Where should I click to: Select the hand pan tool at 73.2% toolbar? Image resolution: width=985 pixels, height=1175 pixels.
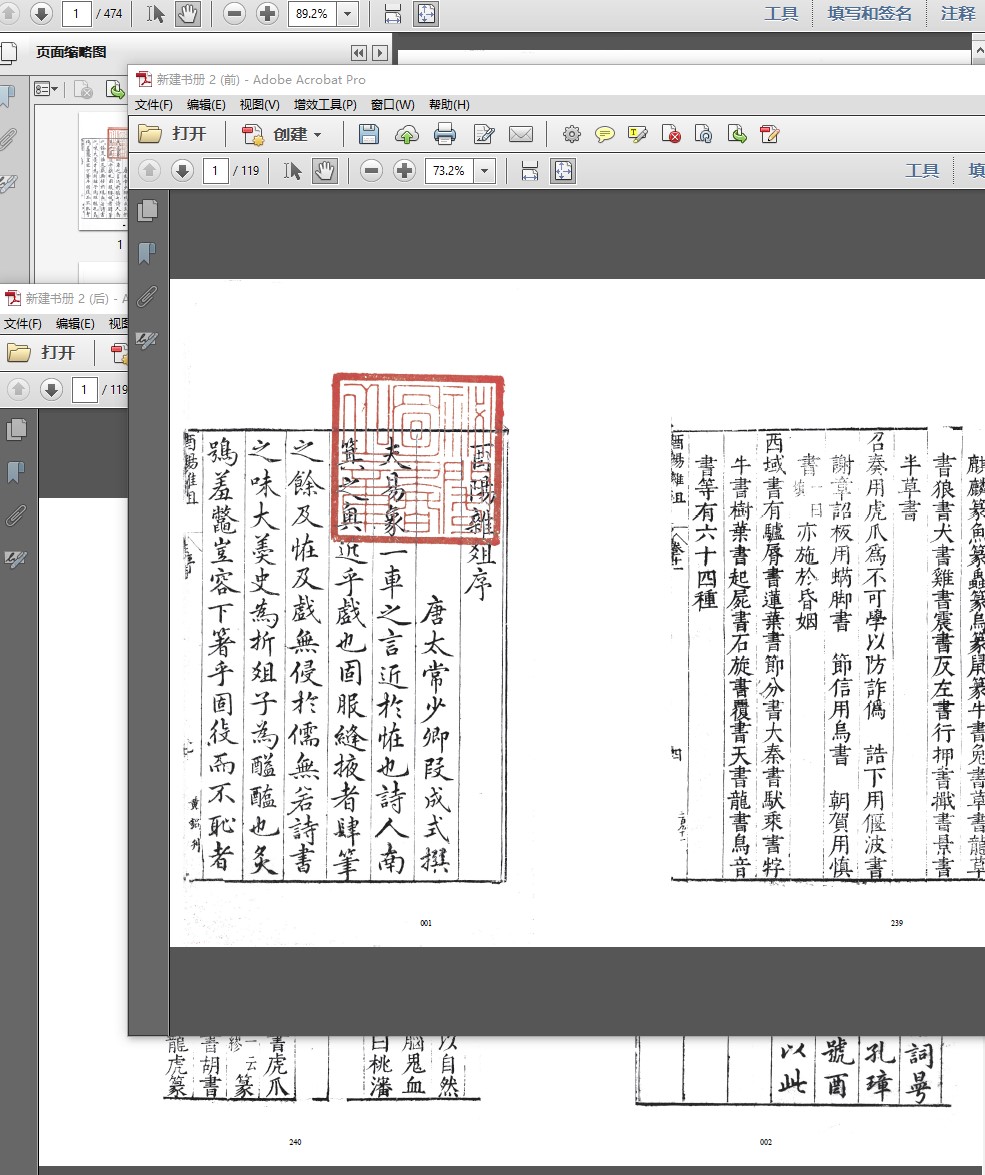[x=325, y=171]
